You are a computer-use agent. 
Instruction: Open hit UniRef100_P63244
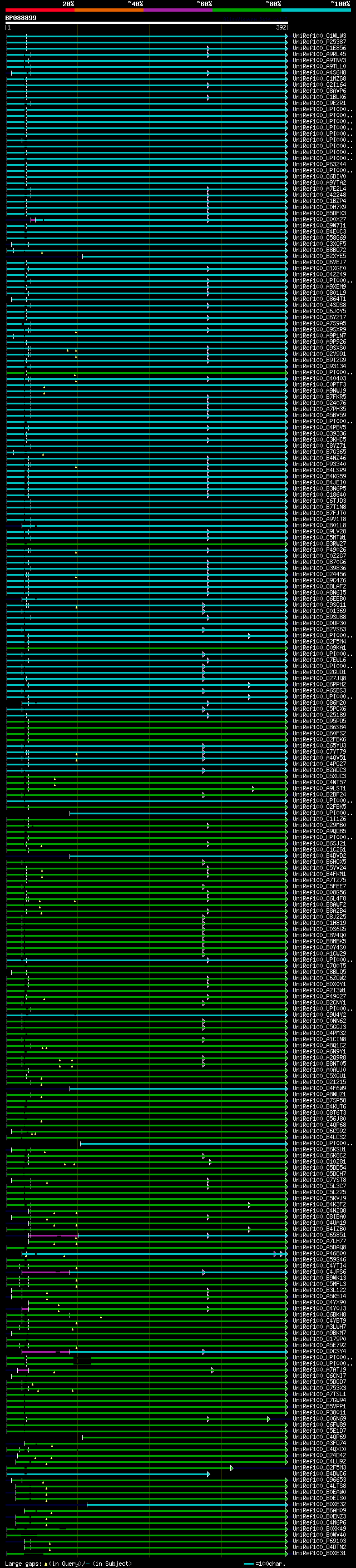(x=319, y=164)
